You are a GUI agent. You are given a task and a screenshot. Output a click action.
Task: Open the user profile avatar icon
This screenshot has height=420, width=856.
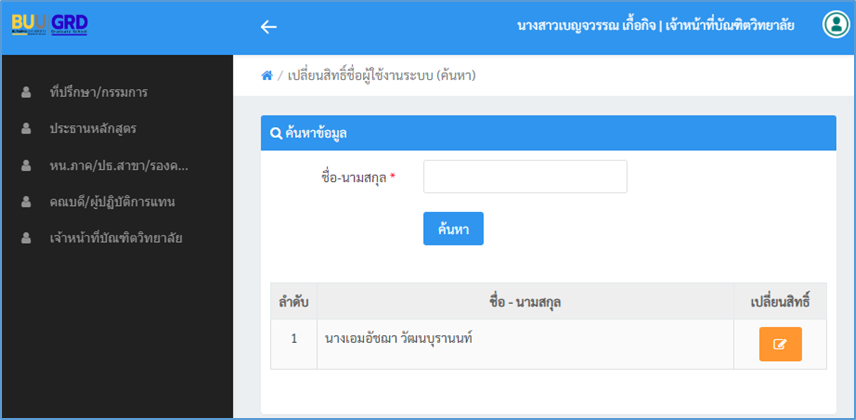834,26
